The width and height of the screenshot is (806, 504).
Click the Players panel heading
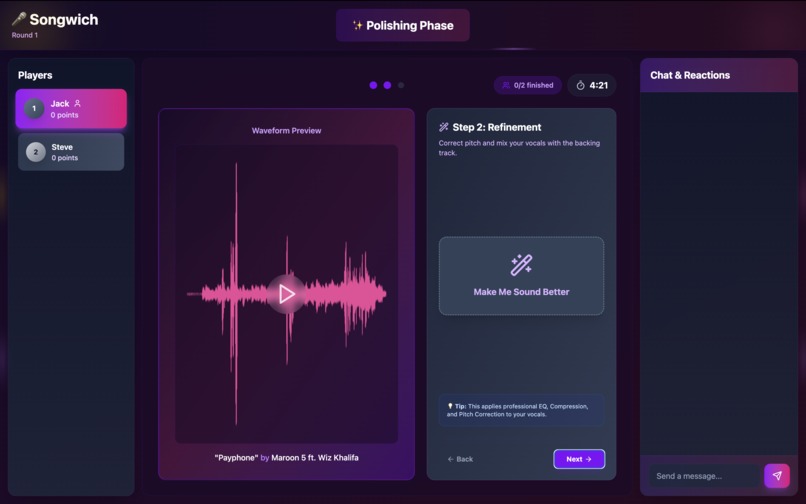click(35, 75)
